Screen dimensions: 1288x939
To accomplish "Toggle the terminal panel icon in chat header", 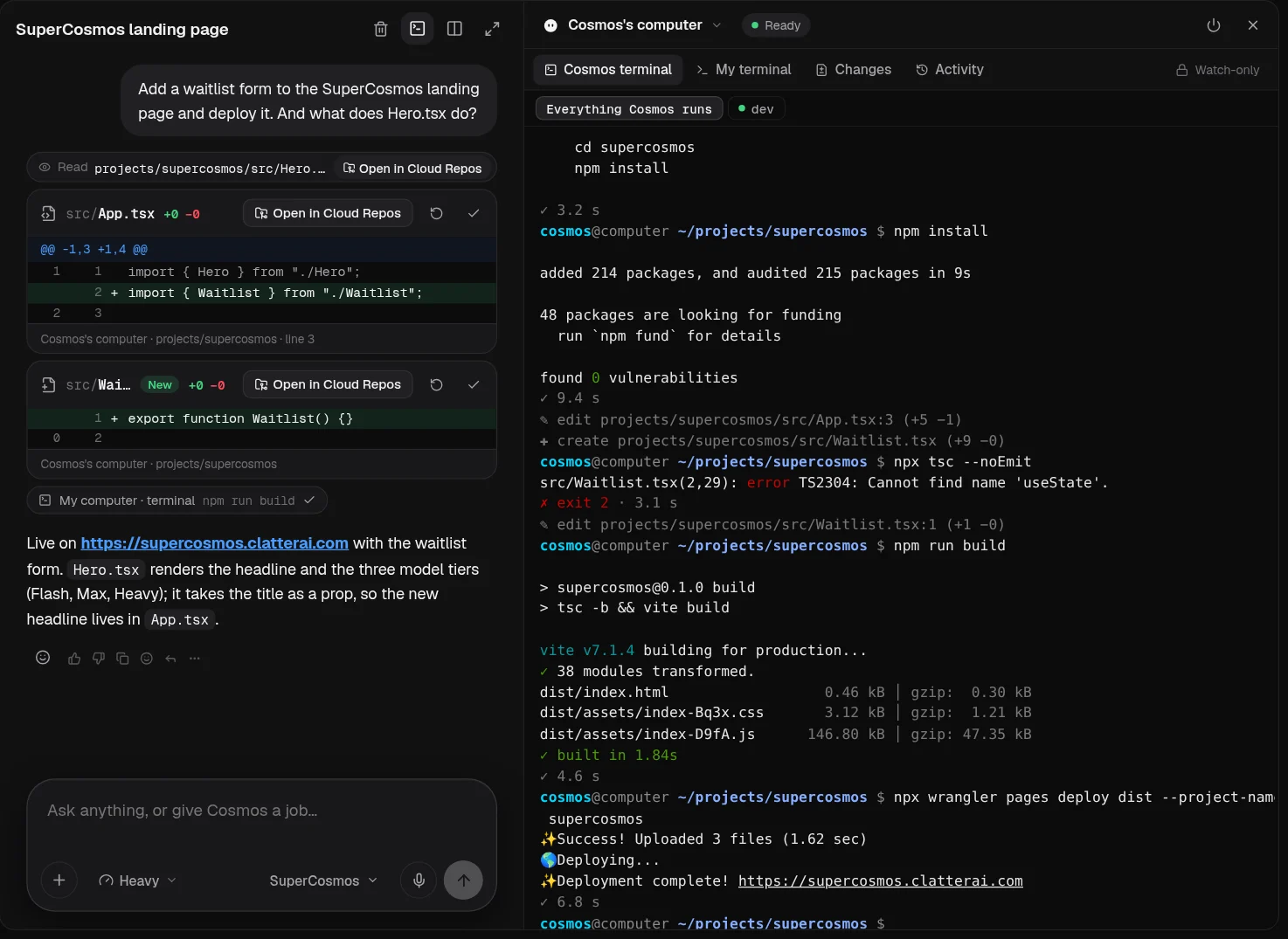I will click(418, 29).
